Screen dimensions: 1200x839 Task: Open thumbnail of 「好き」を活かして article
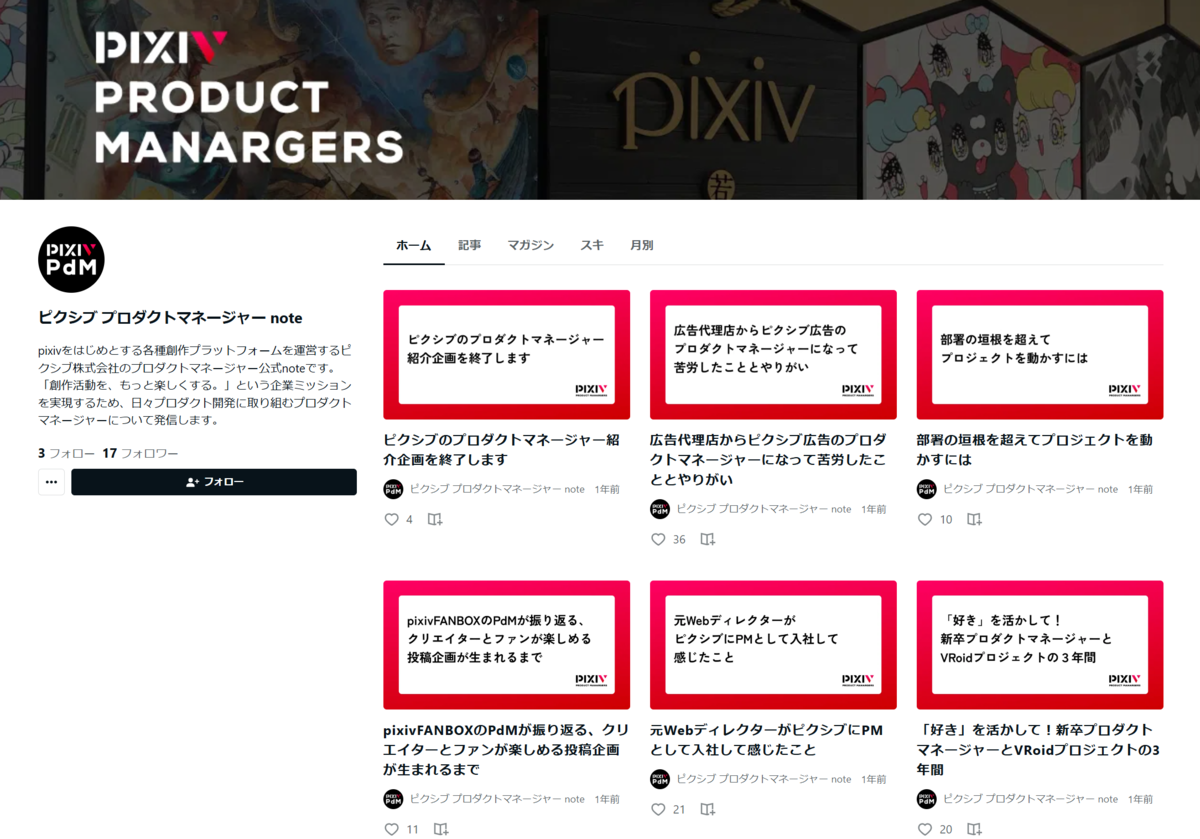tap(1040, 645)
